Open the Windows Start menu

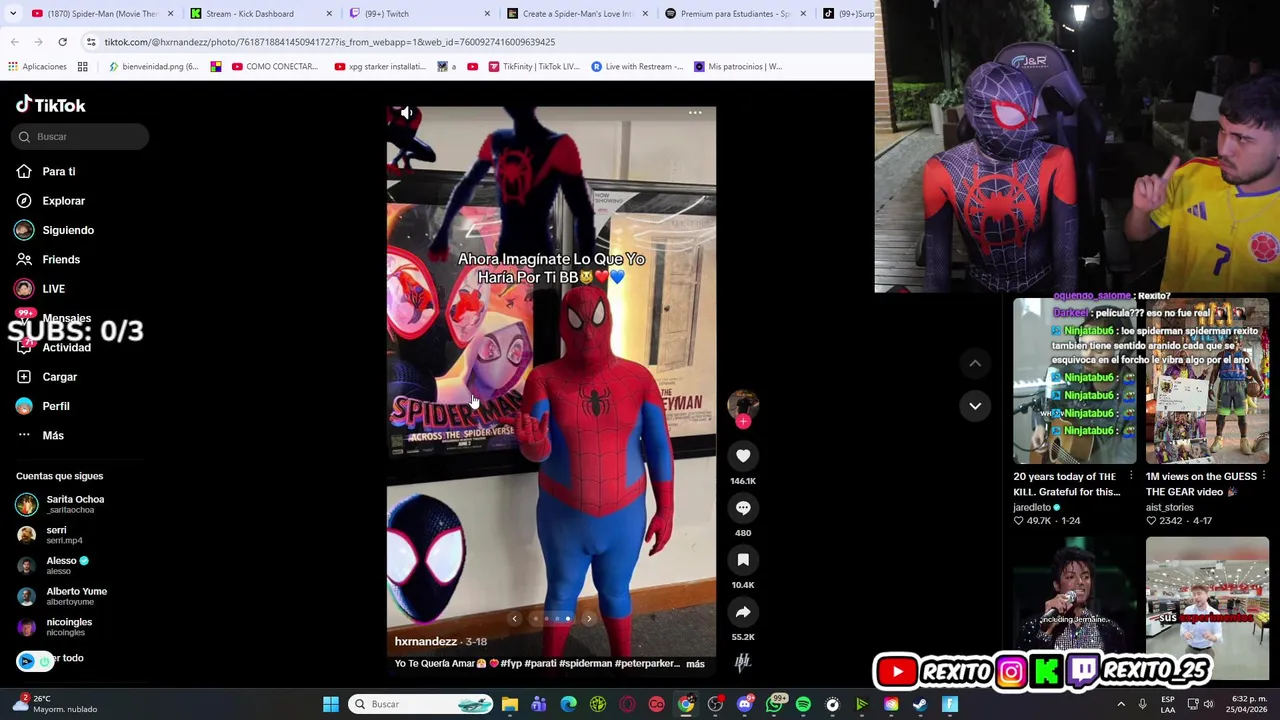click(x=330, y=704)
